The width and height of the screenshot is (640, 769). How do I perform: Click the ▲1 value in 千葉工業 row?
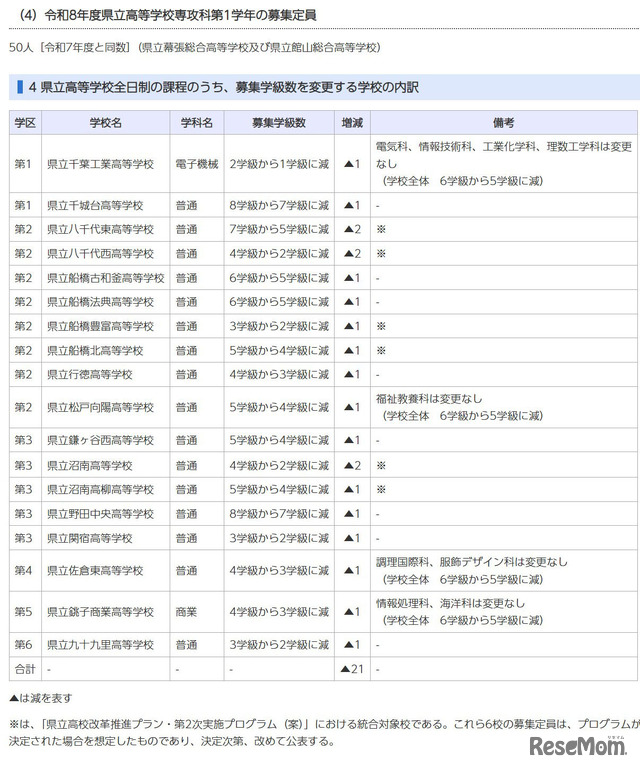pos(352,164)
